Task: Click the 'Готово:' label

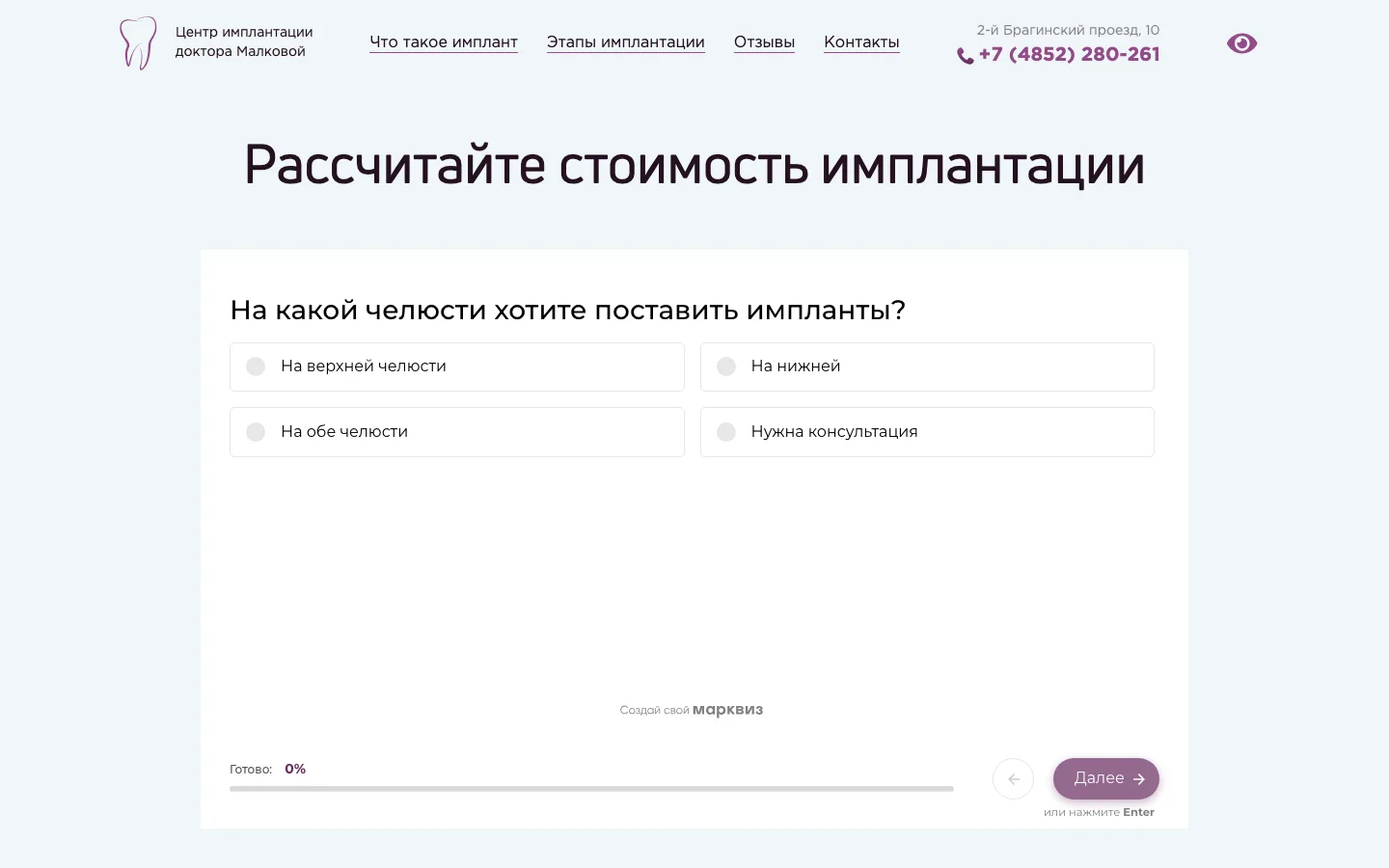Action: pos(251,770)
